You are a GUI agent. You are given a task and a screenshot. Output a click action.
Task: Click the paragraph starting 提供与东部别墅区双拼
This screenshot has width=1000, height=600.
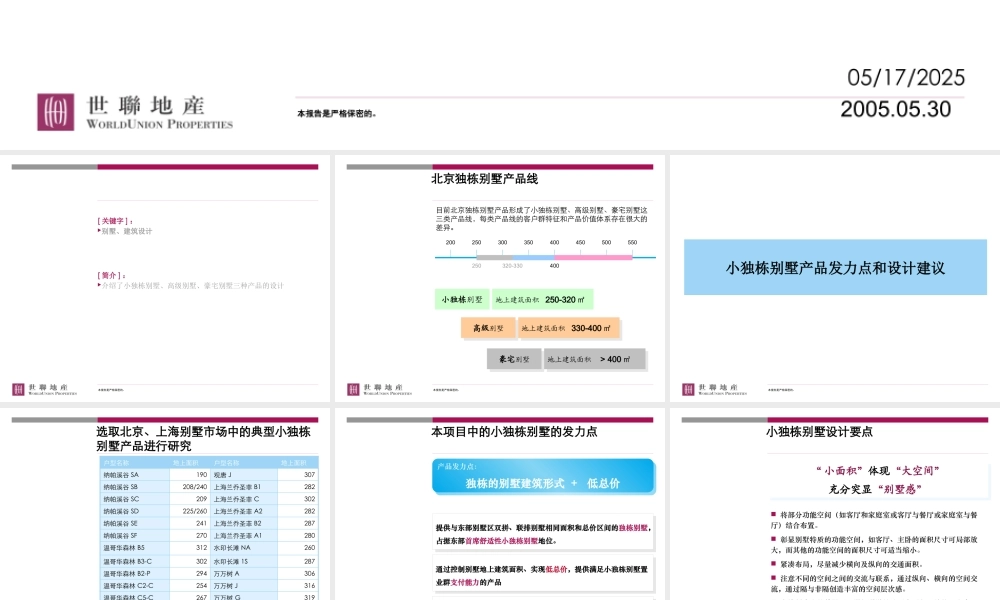pyautogui.click(x=543, y=534)
